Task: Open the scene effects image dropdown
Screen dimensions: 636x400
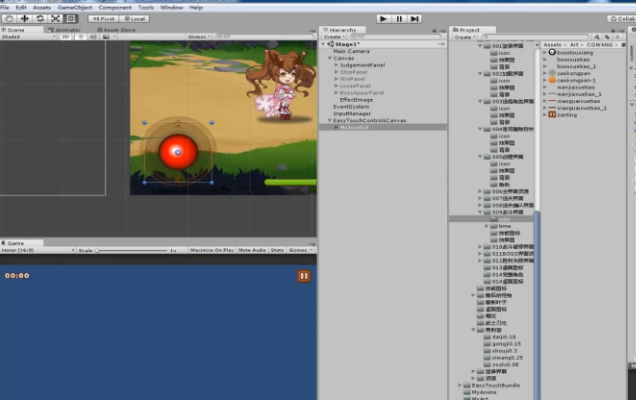Action: pyautogui.click(x=109, y=37)
